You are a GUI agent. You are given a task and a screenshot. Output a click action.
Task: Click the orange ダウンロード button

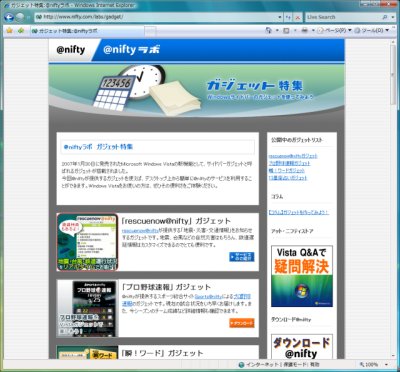[x=242, y=323]
